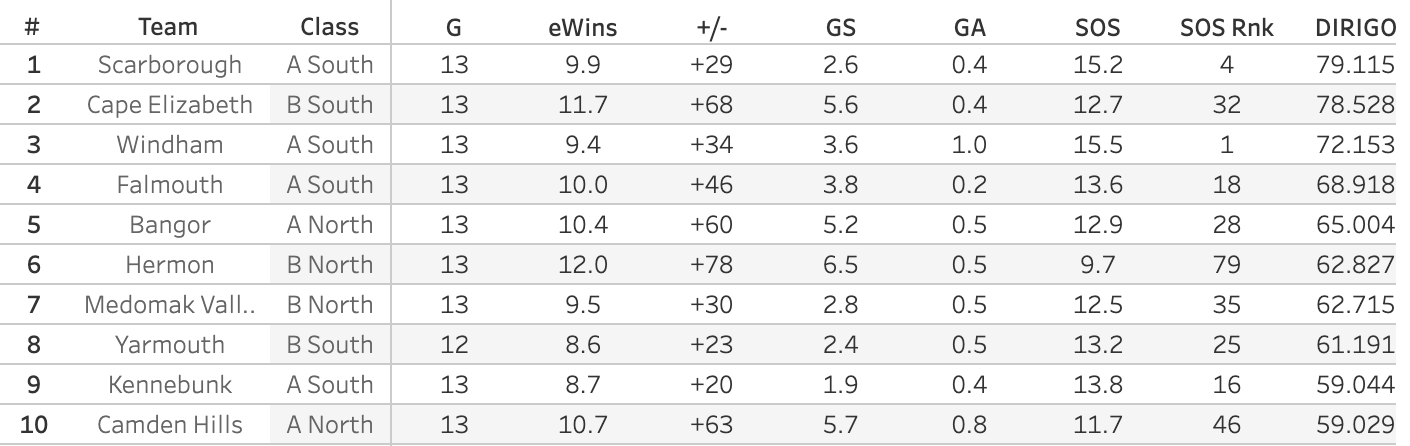Click the SOS Rnk column header
The width and height of the screenshot is (1410, 446).
[1226, 27]
